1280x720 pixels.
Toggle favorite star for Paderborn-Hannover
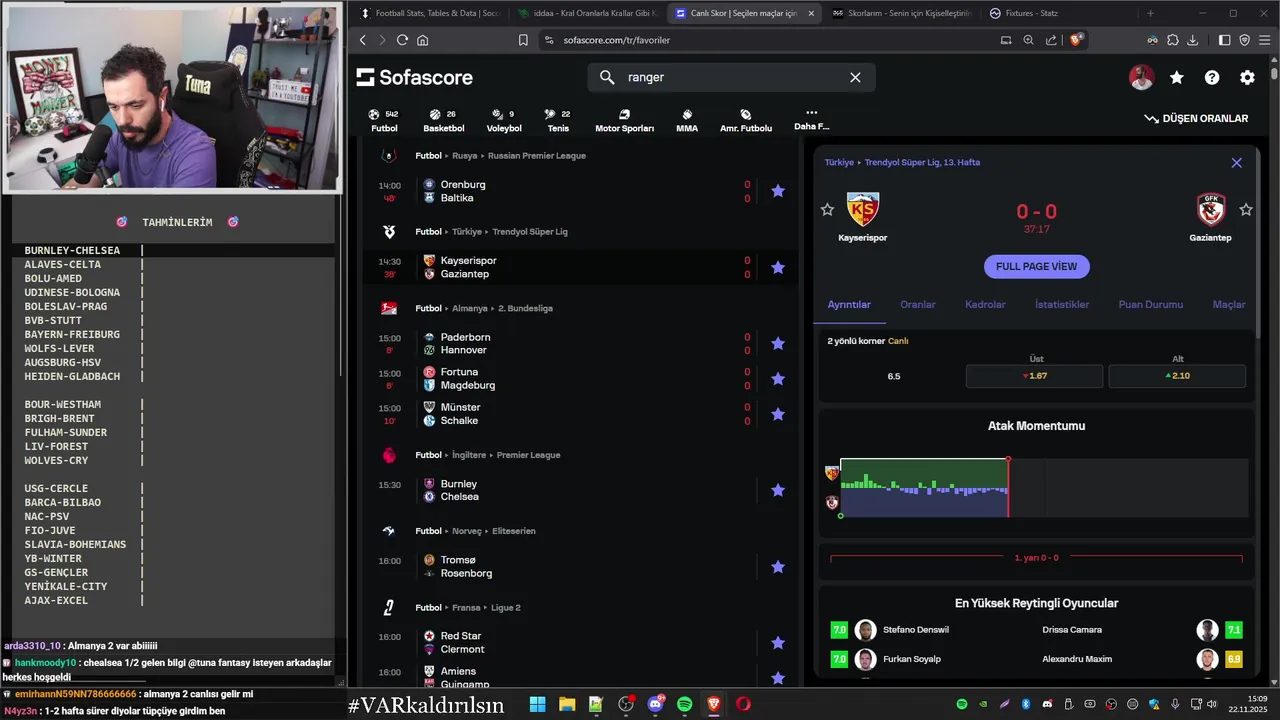coord(778,343)
